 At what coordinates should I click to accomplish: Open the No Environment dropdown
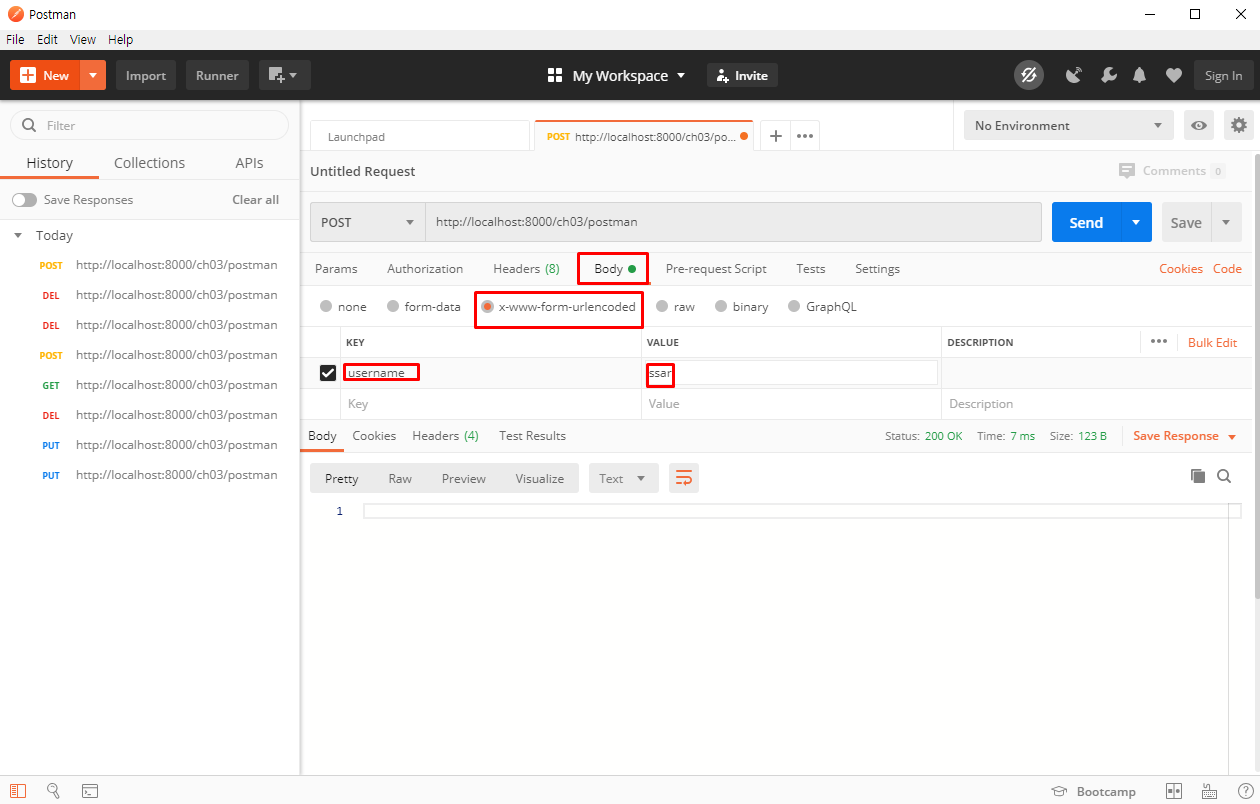pyautogui.click(x=1068, y=125)
